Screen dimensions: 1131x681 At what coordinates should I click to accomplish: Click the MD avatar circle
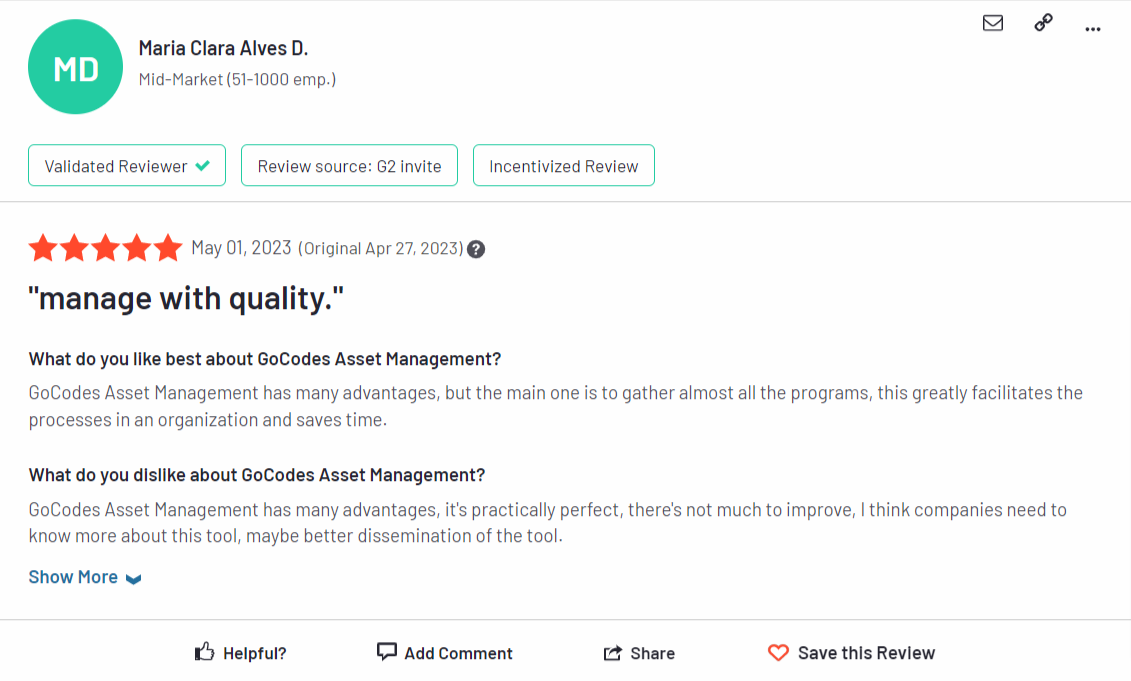75,66
